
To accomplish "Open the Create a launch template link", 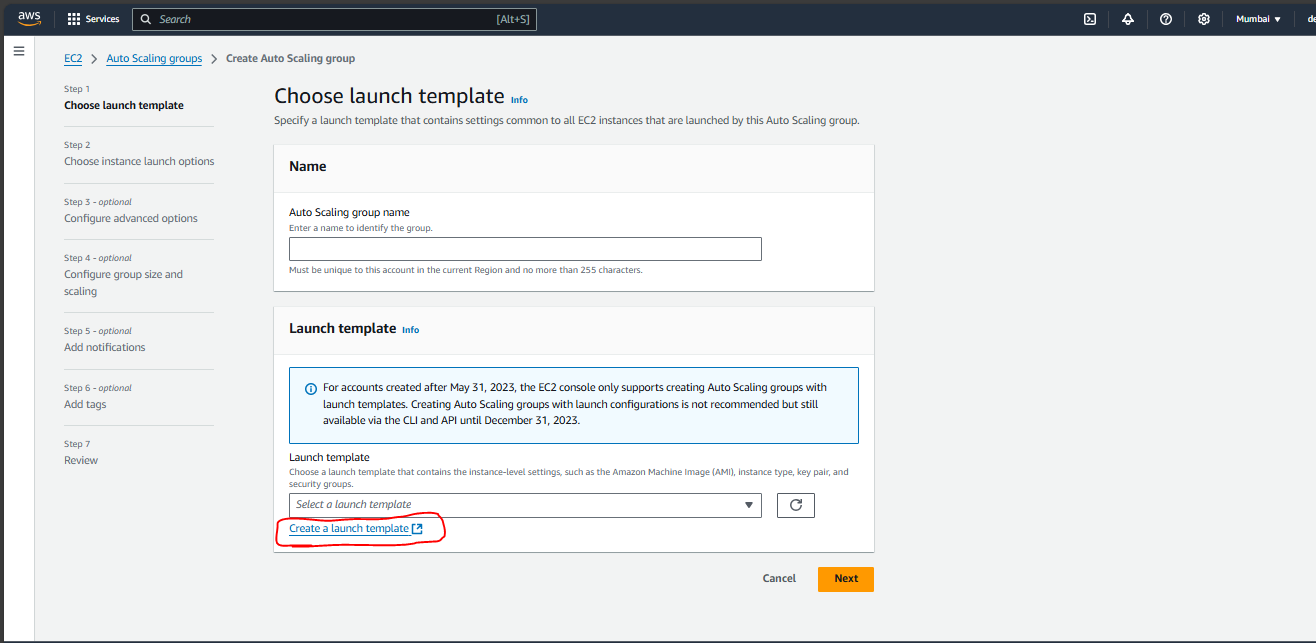I will pos(356,529).
